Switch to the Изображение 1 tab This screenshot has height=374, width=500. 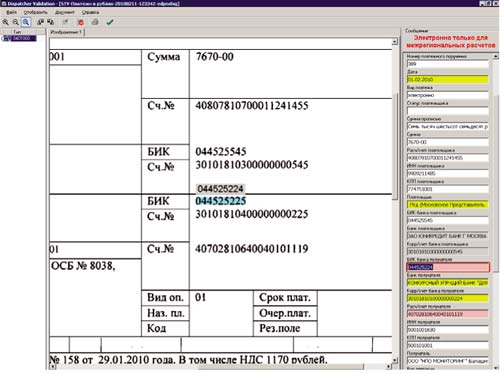(x=66, y=32)
